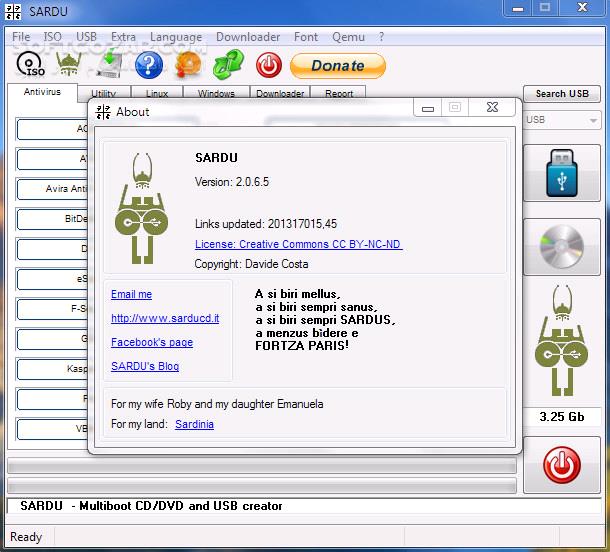This screenshot has height=552, width=610.
Task: Open the Language menu
Action: coord(176,37)
